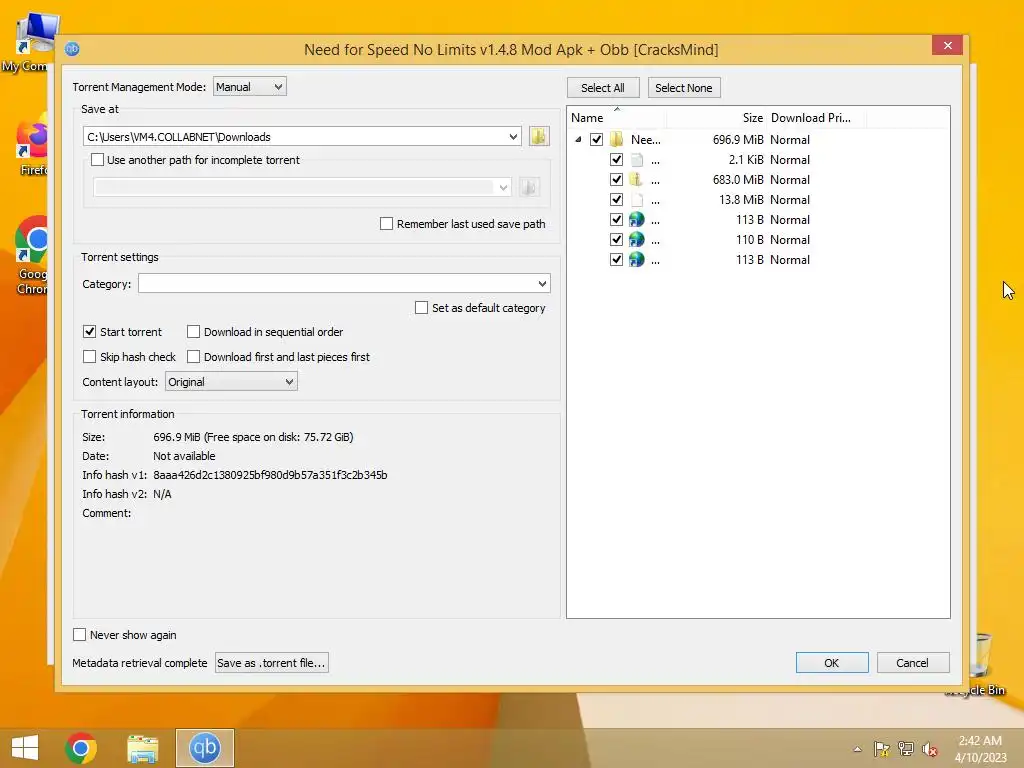This screenshot has height=768, width=1024.
Task: Enable Download in sequential order
Action: (x=193, y=332)
